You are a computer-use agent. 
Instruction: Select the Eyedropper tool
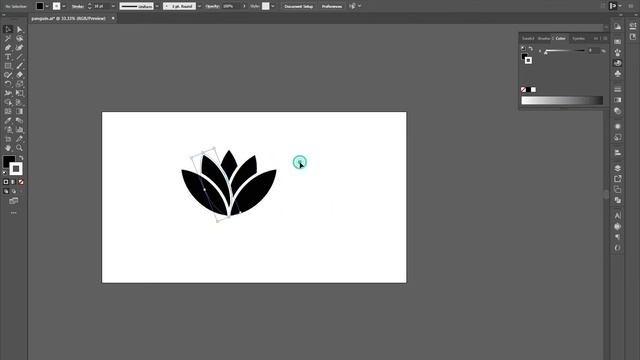pyautogui.click(x=8, y=121)
